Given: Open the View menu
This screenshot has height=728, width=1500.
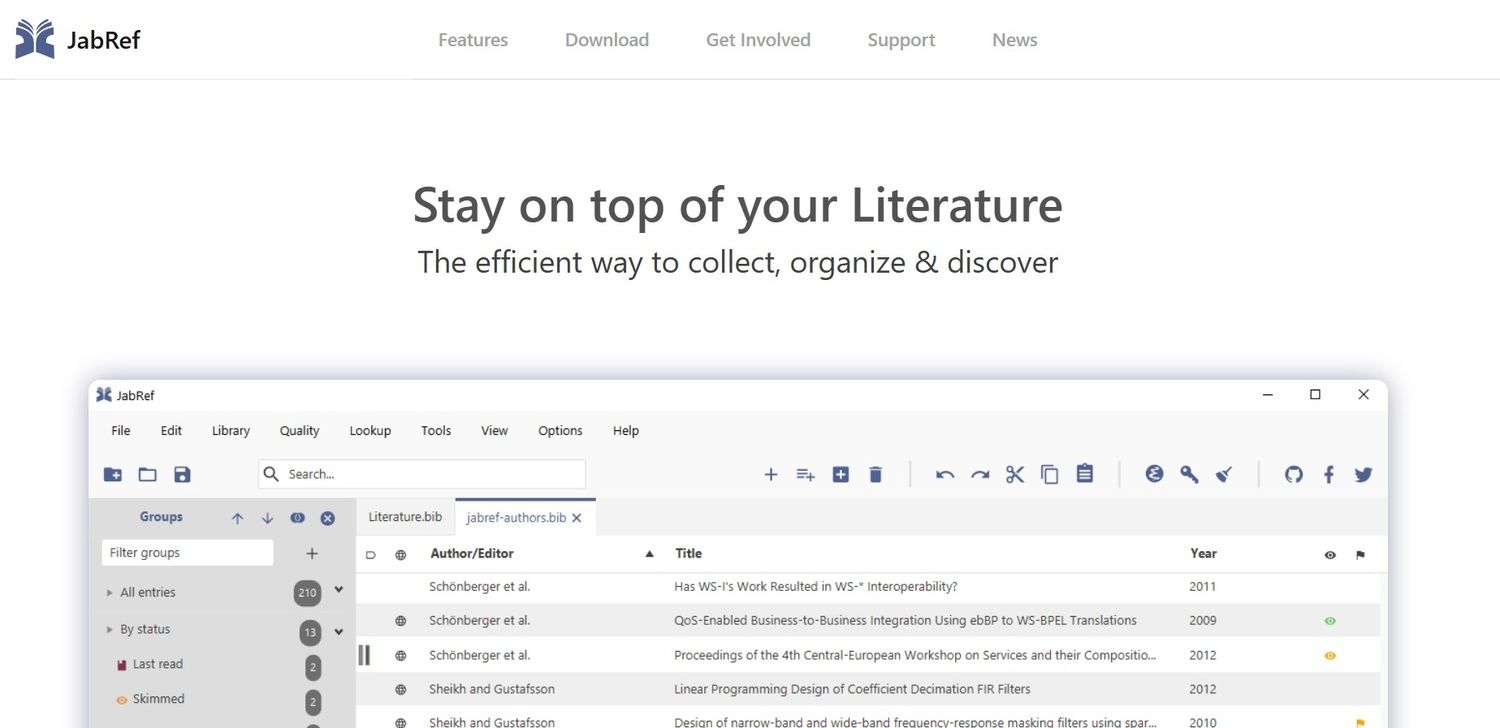Looking at the screenshot, I should pos(495,431).
